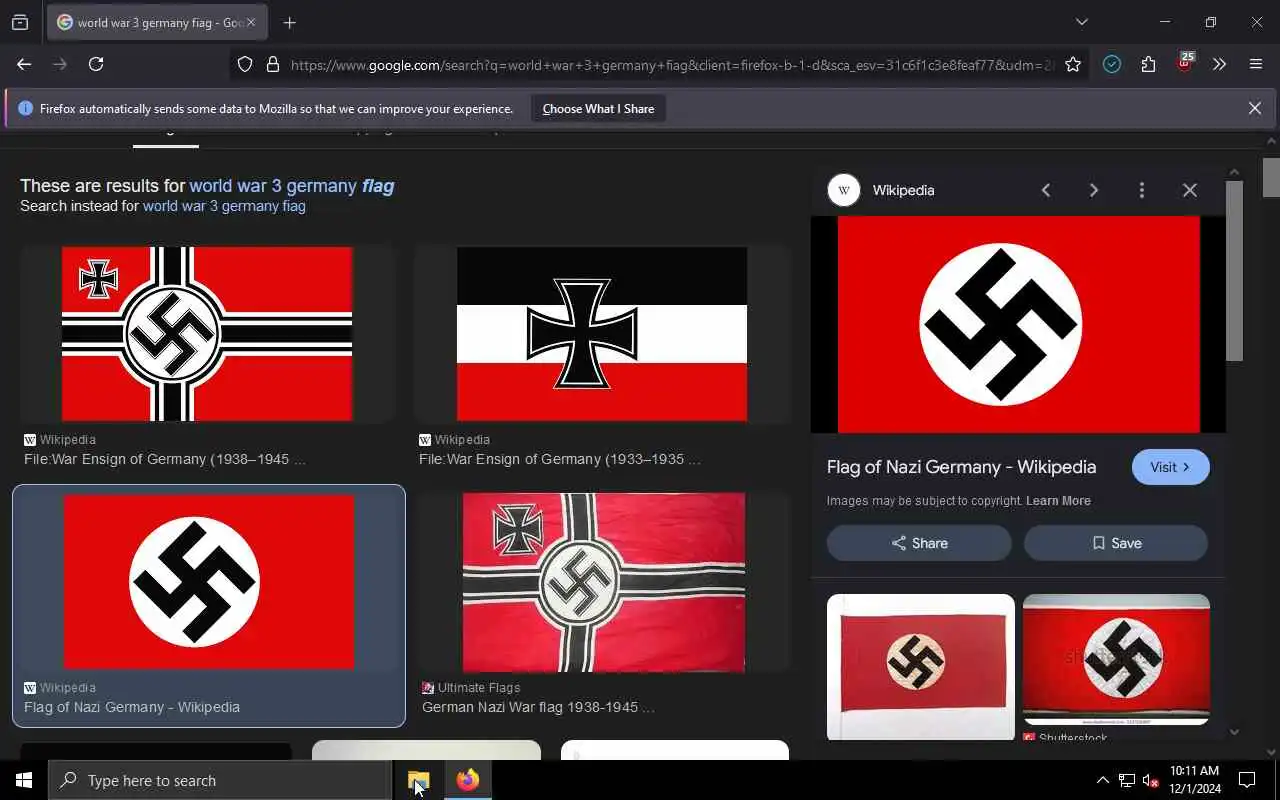The image size is (1280, 800).
Task: Show more tools via double-chevron overflow
Action: pos(1219,64)
